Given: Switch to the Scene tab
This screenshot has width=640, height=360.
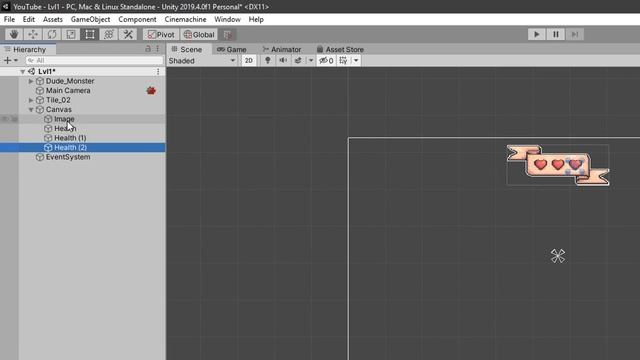Looking at the screenshot, I should click(x=187, y=49).
